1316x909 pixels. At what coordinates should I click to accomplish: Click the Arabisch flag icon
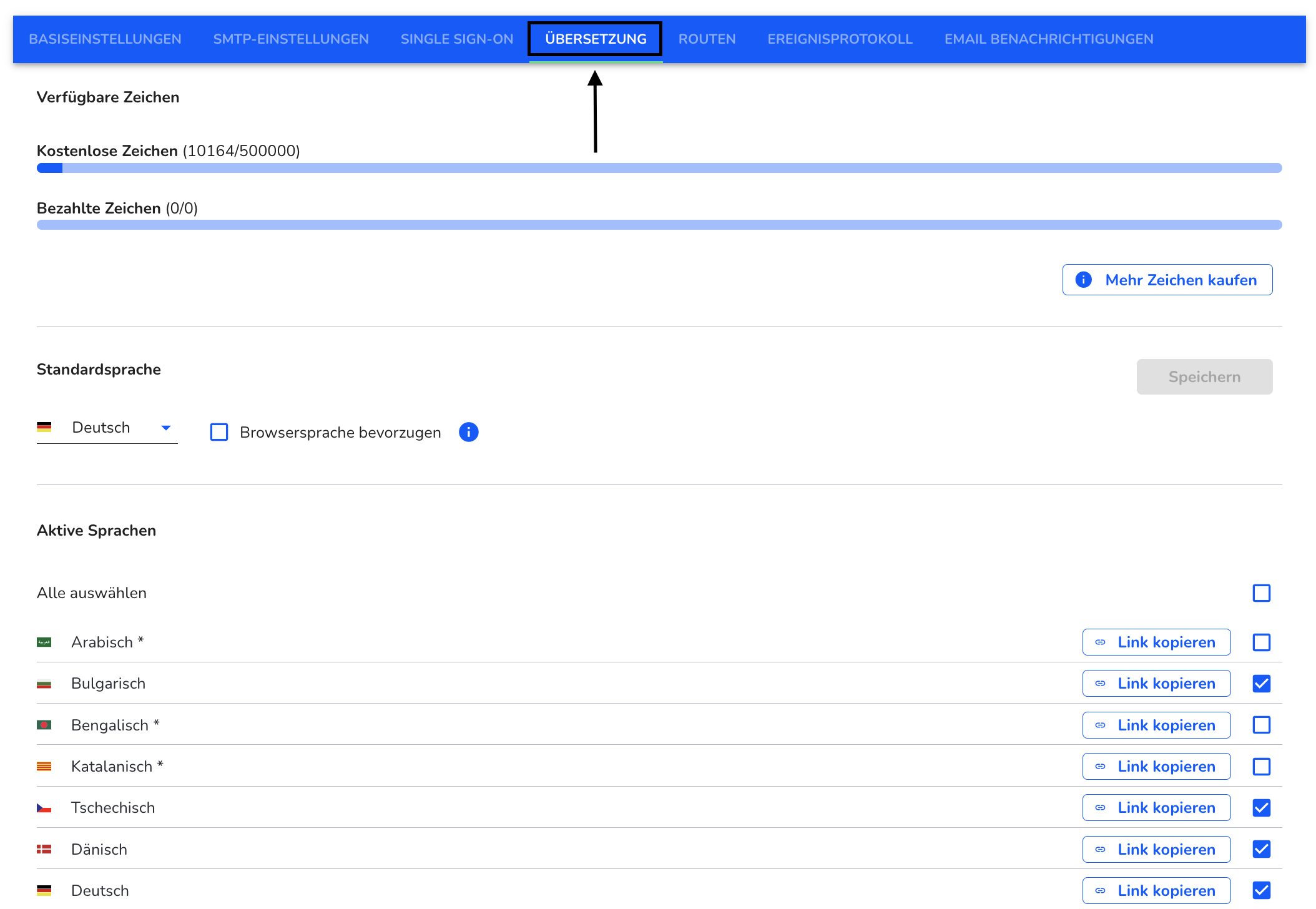44,642
